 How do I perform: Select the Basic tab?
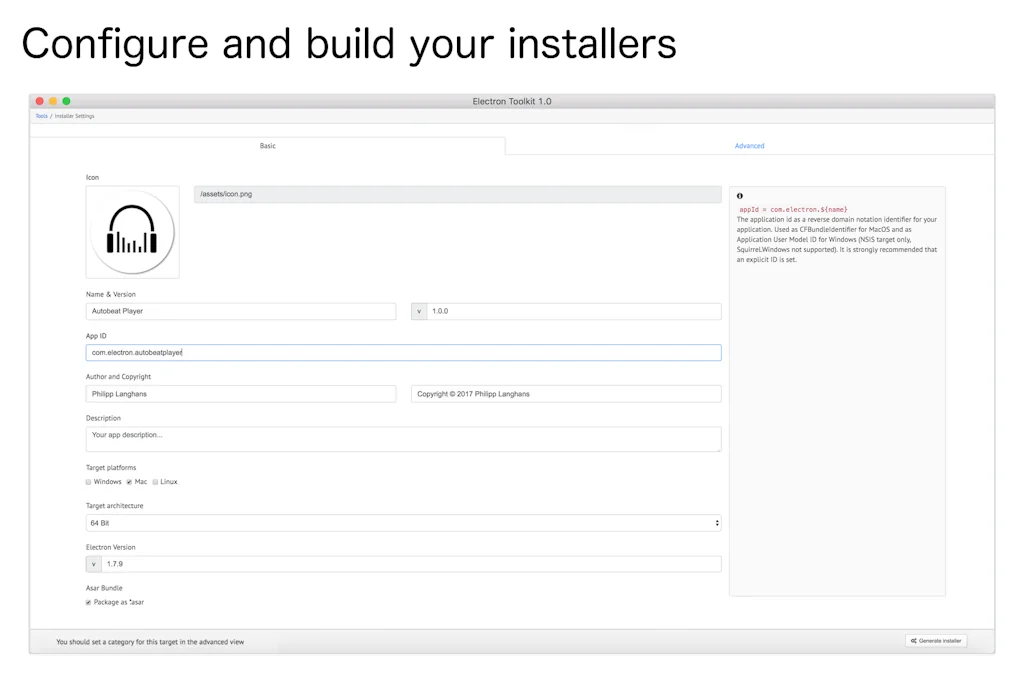[x=267, y=145]
